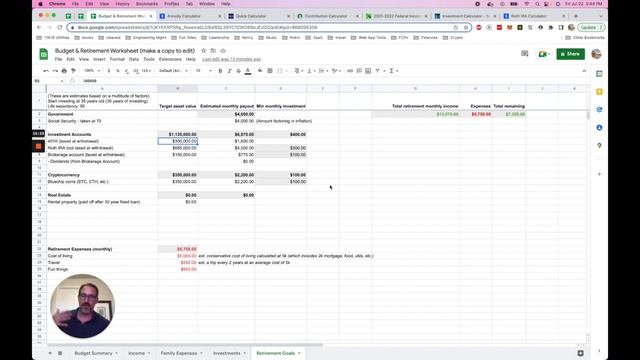Screen dimensions: 640x360
Task: Open Google Sheets home icon
Action: coord(44,54)
